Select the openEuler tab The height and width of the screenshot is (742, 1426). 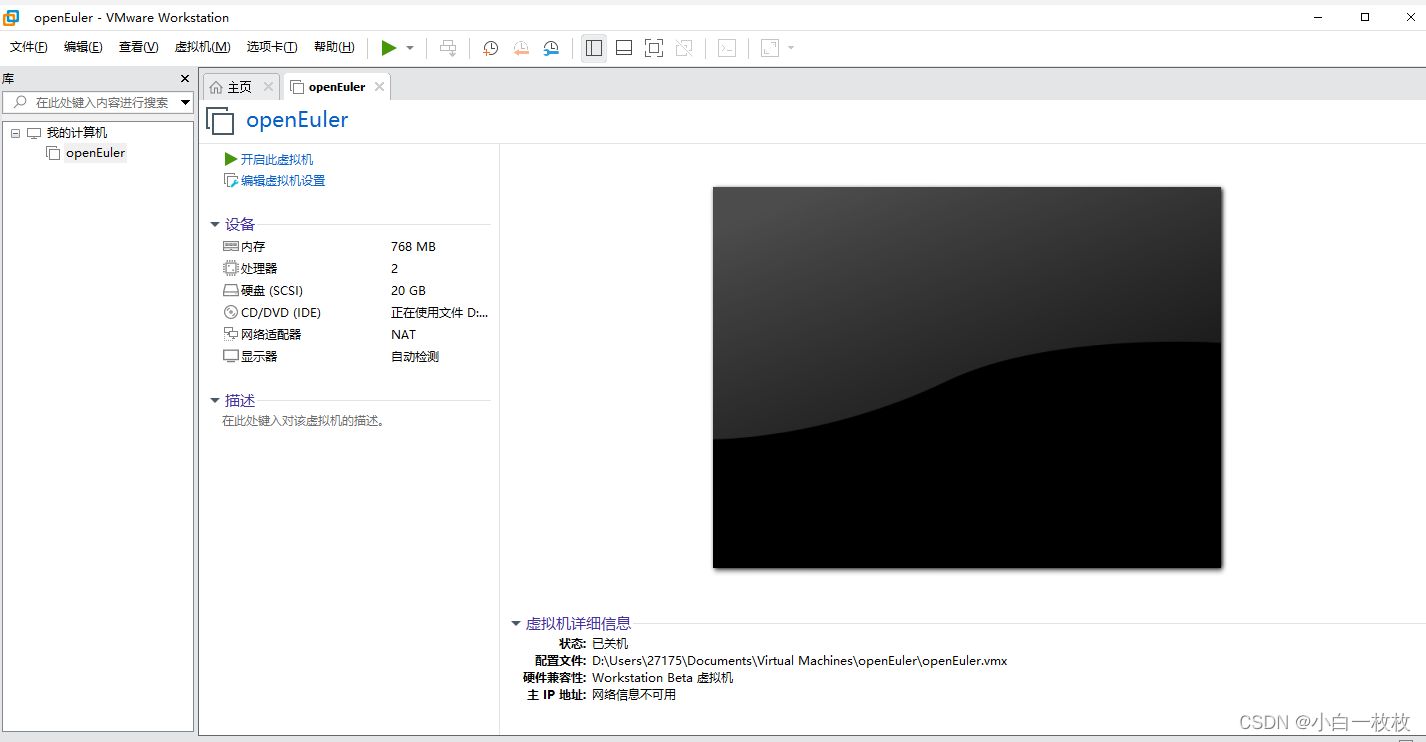pyautogui.click(x=337, y=87)
